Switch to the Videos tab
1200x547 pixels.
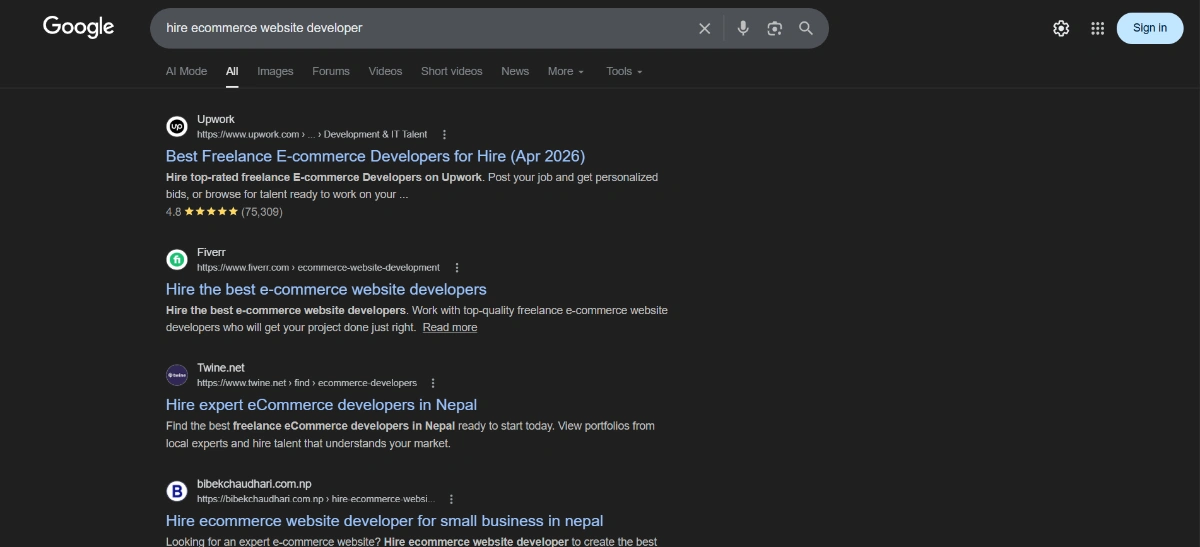click(385, 71)
